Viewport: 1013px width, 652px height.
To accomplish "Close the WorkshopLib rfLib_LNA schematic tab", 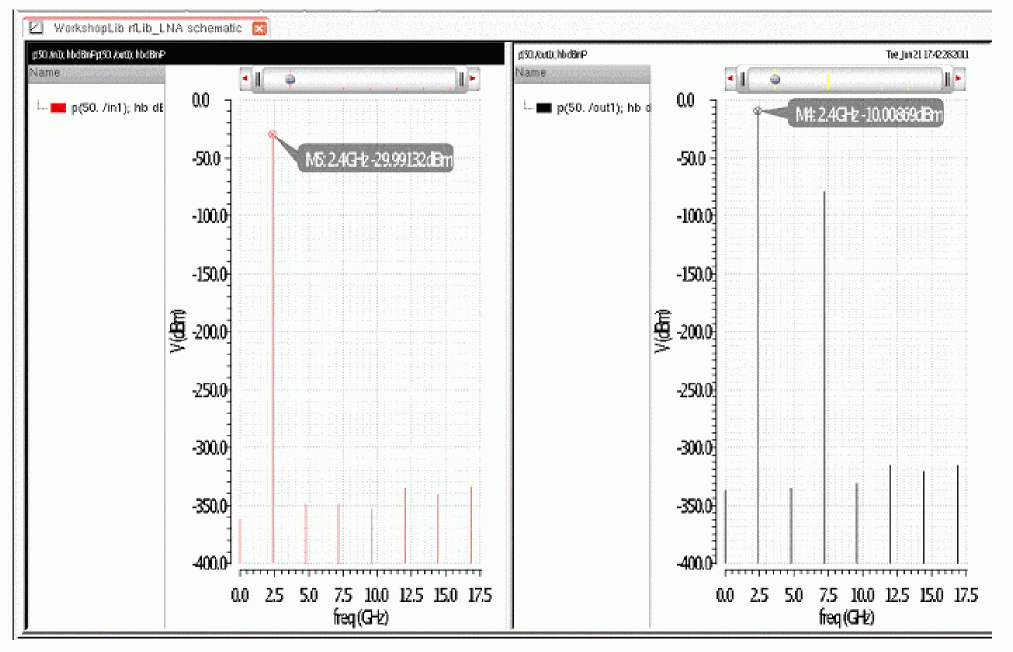I will [x=259, y=28].
